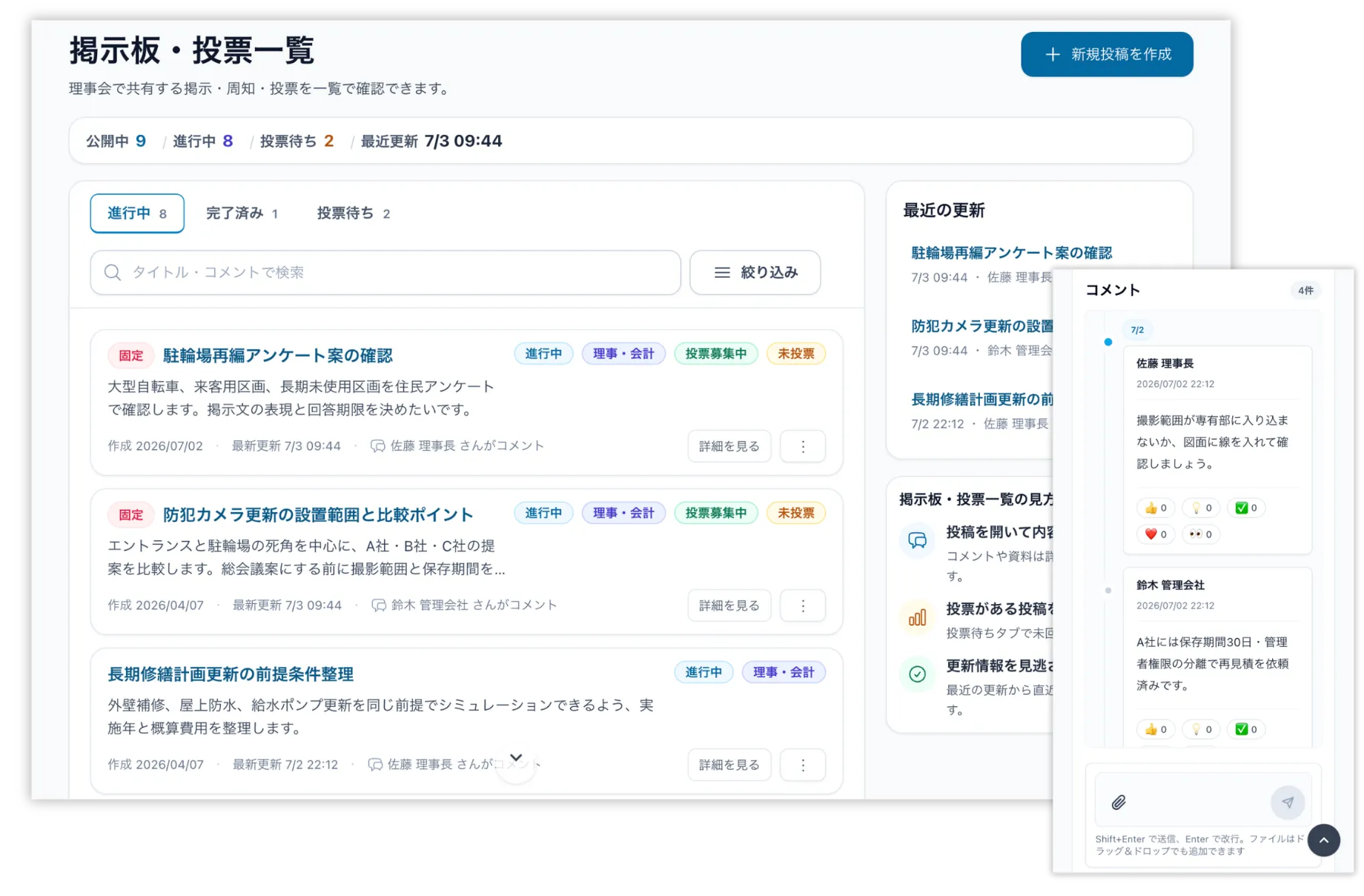This screenshot has width=1364, height=896.
Task: Toggle lightbulb reaction on 鈴木 管理会社 comment
Action: [x=1200, y=730]
